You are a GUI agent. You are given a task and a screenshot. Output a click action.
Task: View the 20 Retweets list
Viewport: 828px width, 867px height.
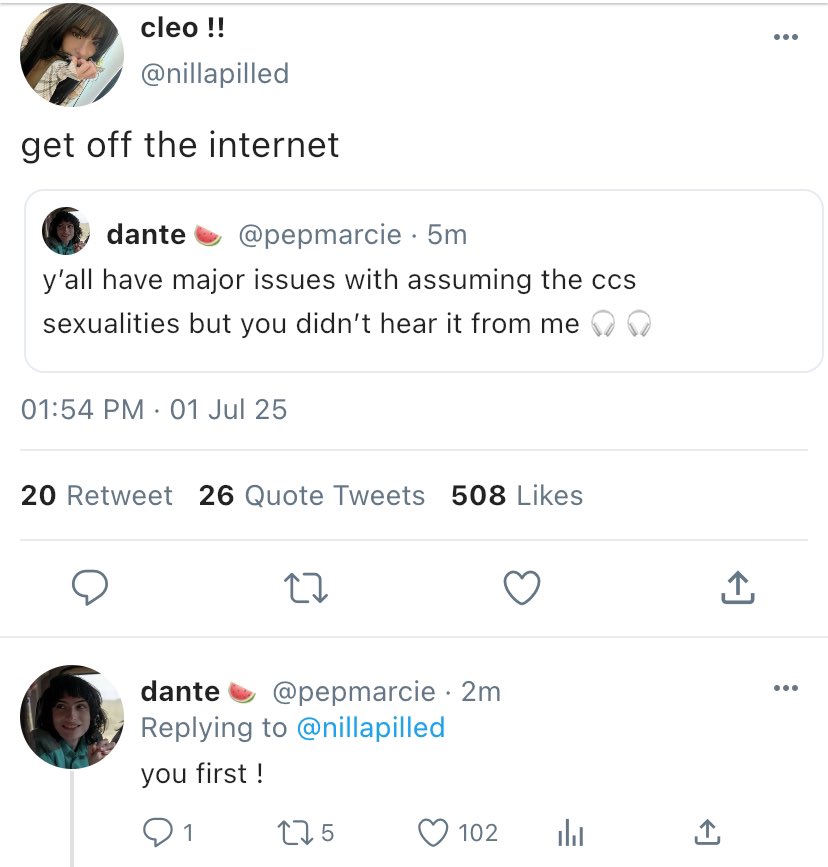[x=97, y=496]
